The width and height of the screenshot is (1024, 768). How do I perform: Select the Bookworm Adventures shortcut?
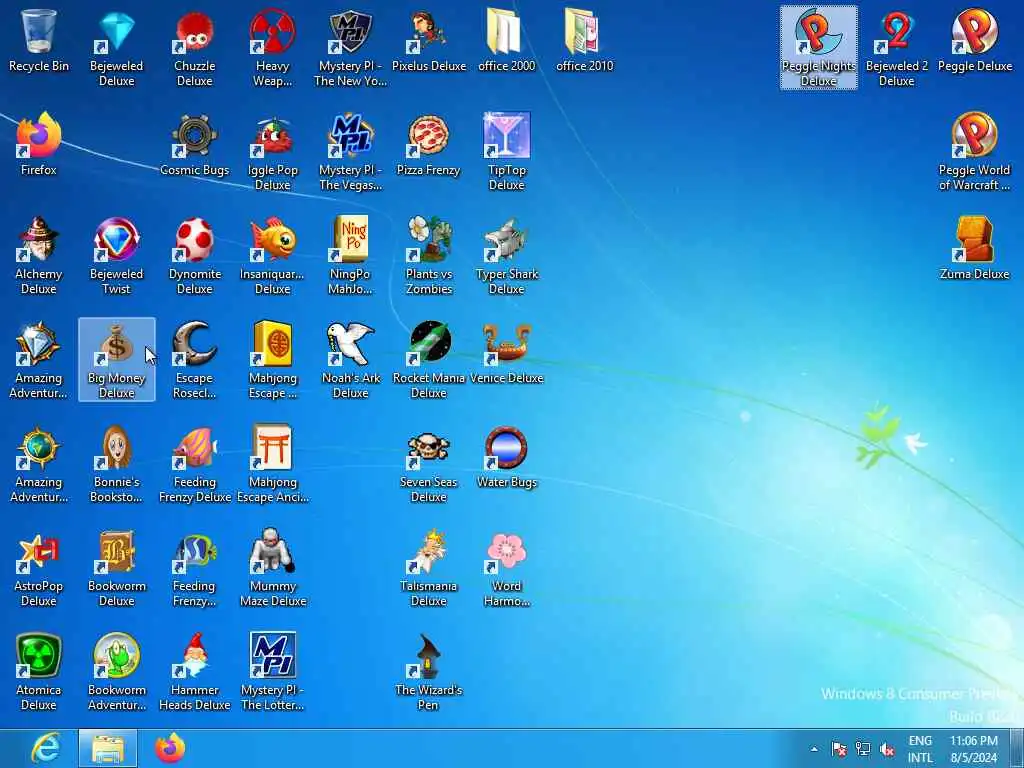point(116,671)
